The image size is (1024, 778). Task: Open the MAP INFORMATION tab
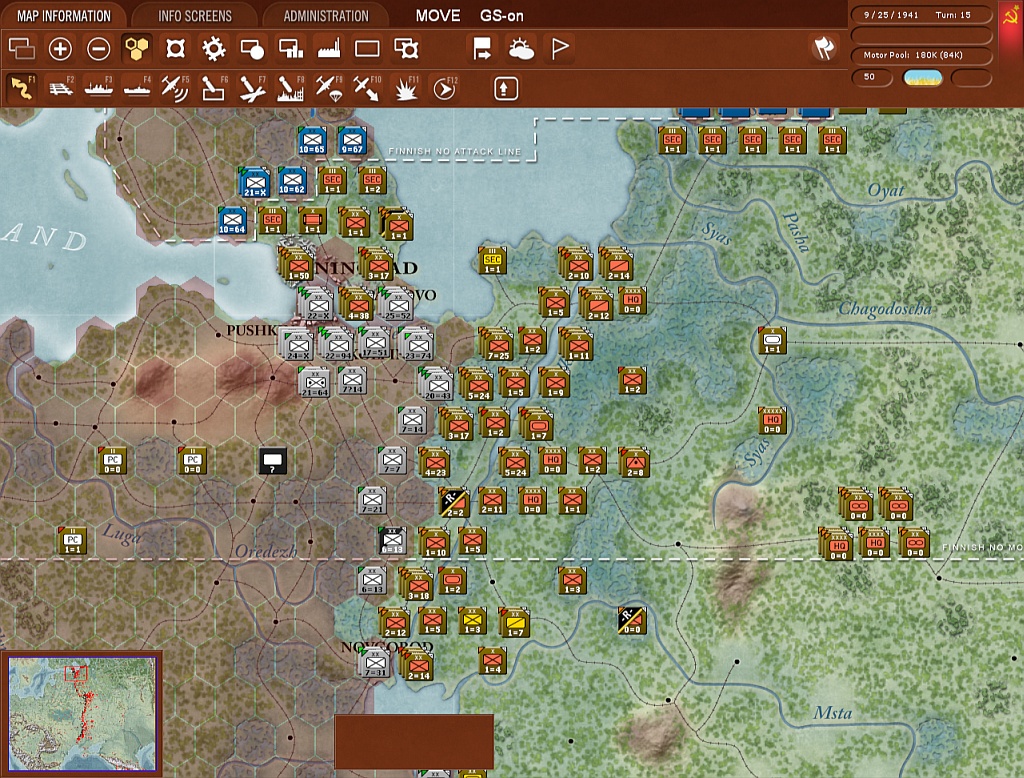pos(63,16)
